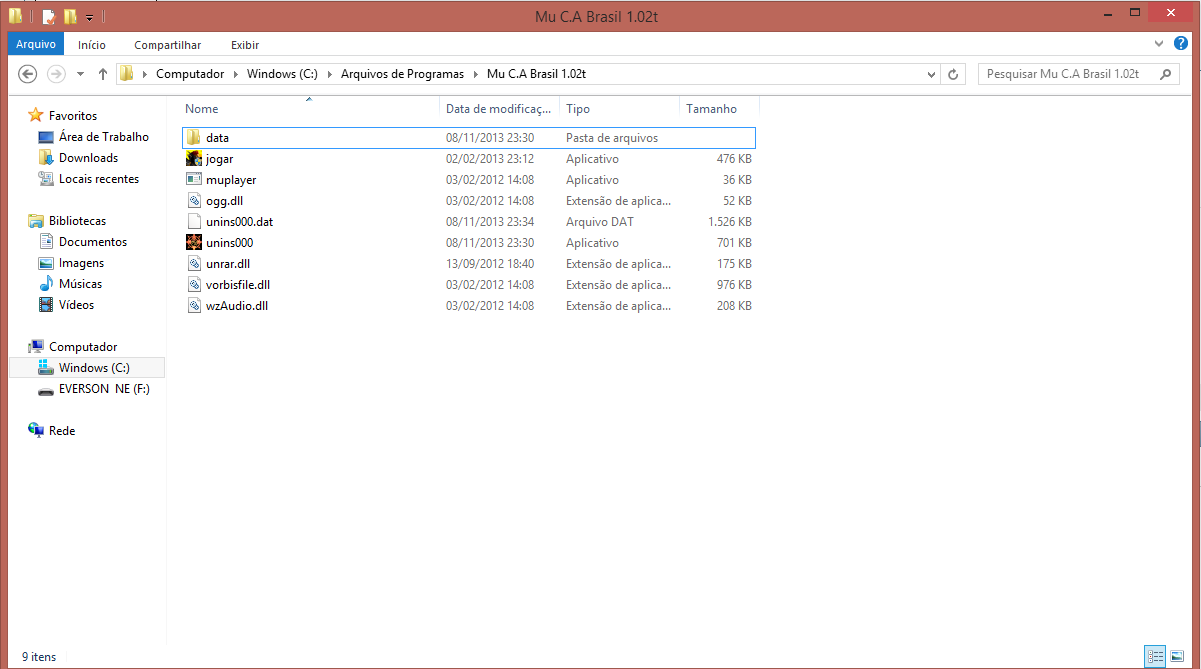Open the Exibir ribbon tab
This screenshot has width=1201, height=669.
245,45
